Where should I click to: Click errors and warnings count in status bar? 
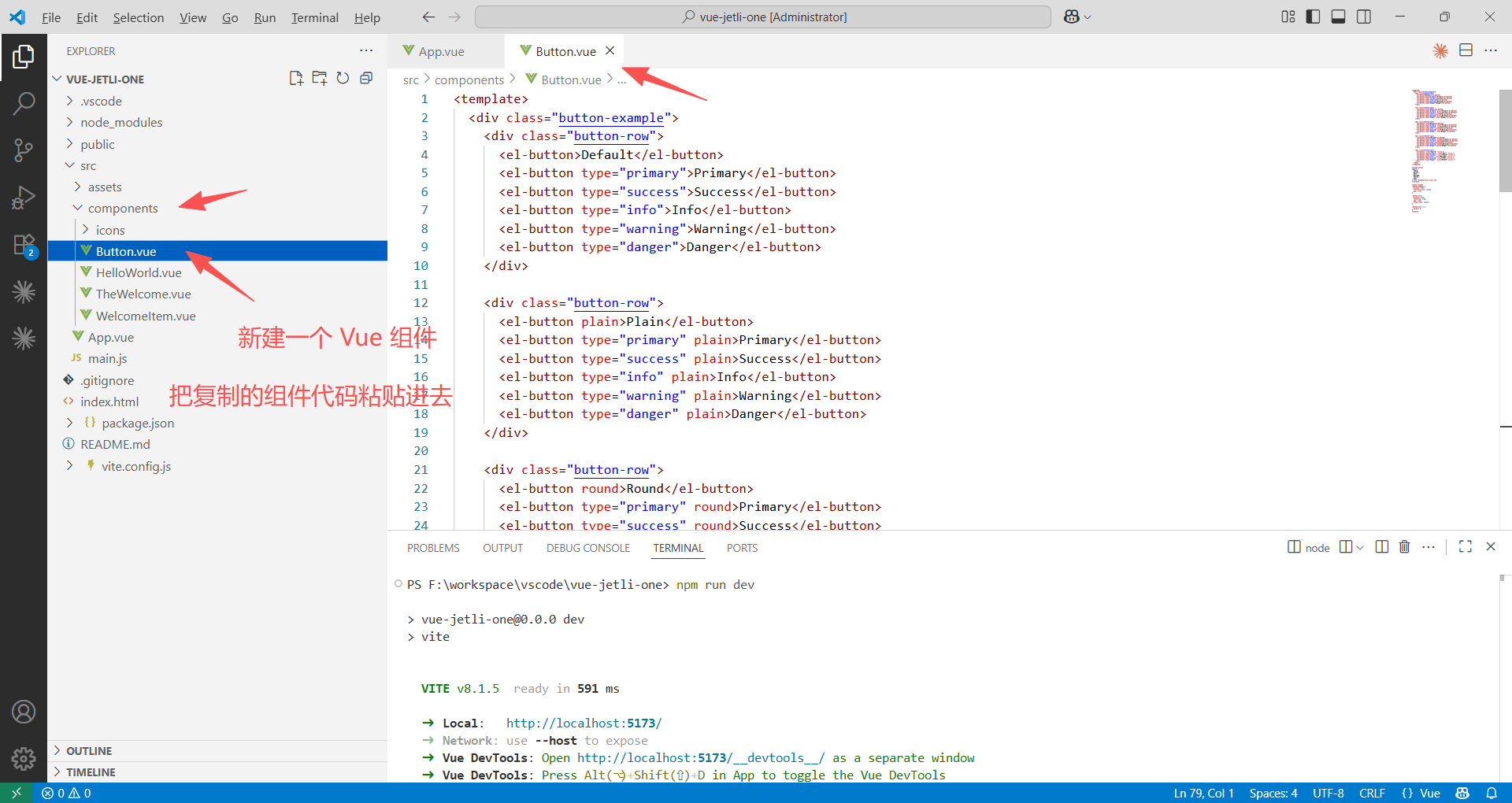click(x=67, y=793)
